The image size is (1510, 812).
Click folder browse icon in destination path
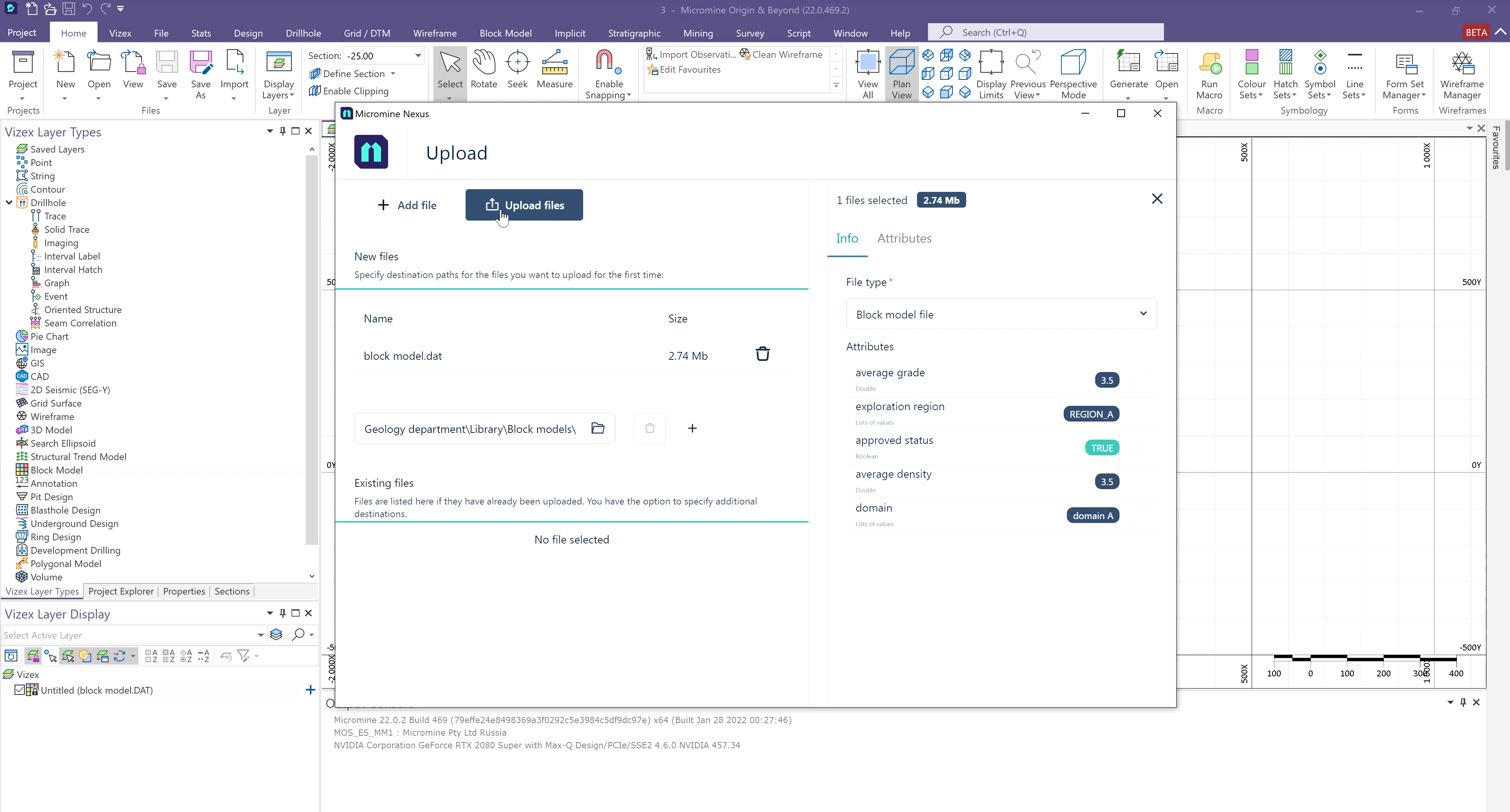coord(597,428)
